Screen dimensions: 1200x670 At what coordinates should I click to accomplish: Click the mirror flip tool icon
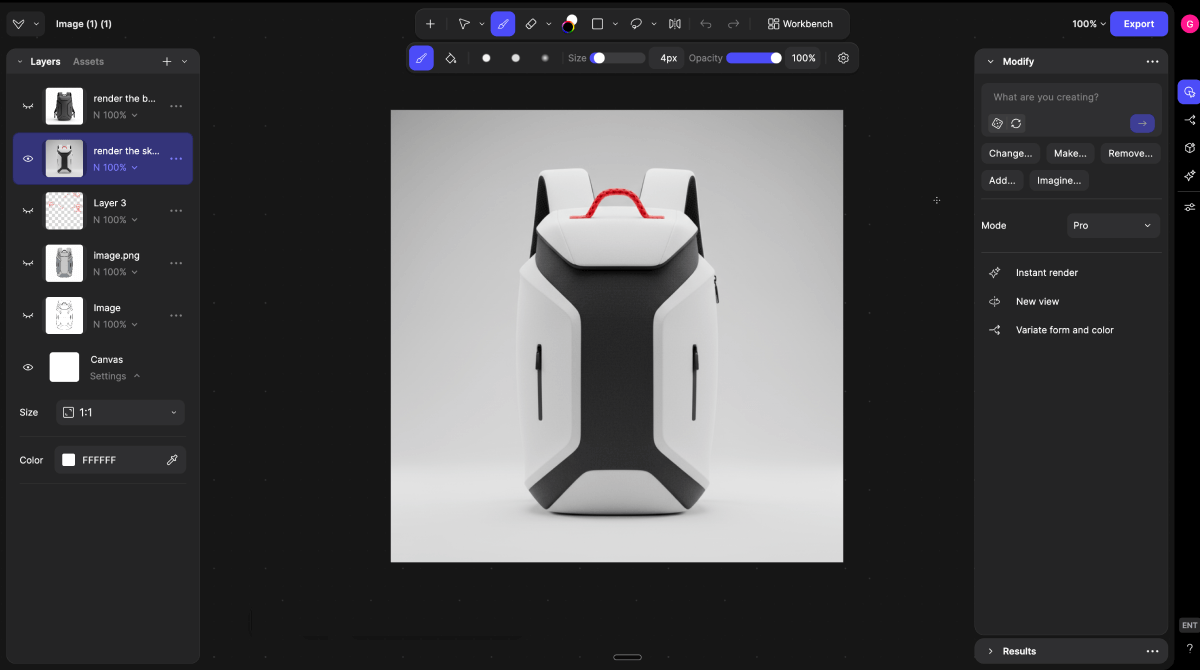pos(675,24)
